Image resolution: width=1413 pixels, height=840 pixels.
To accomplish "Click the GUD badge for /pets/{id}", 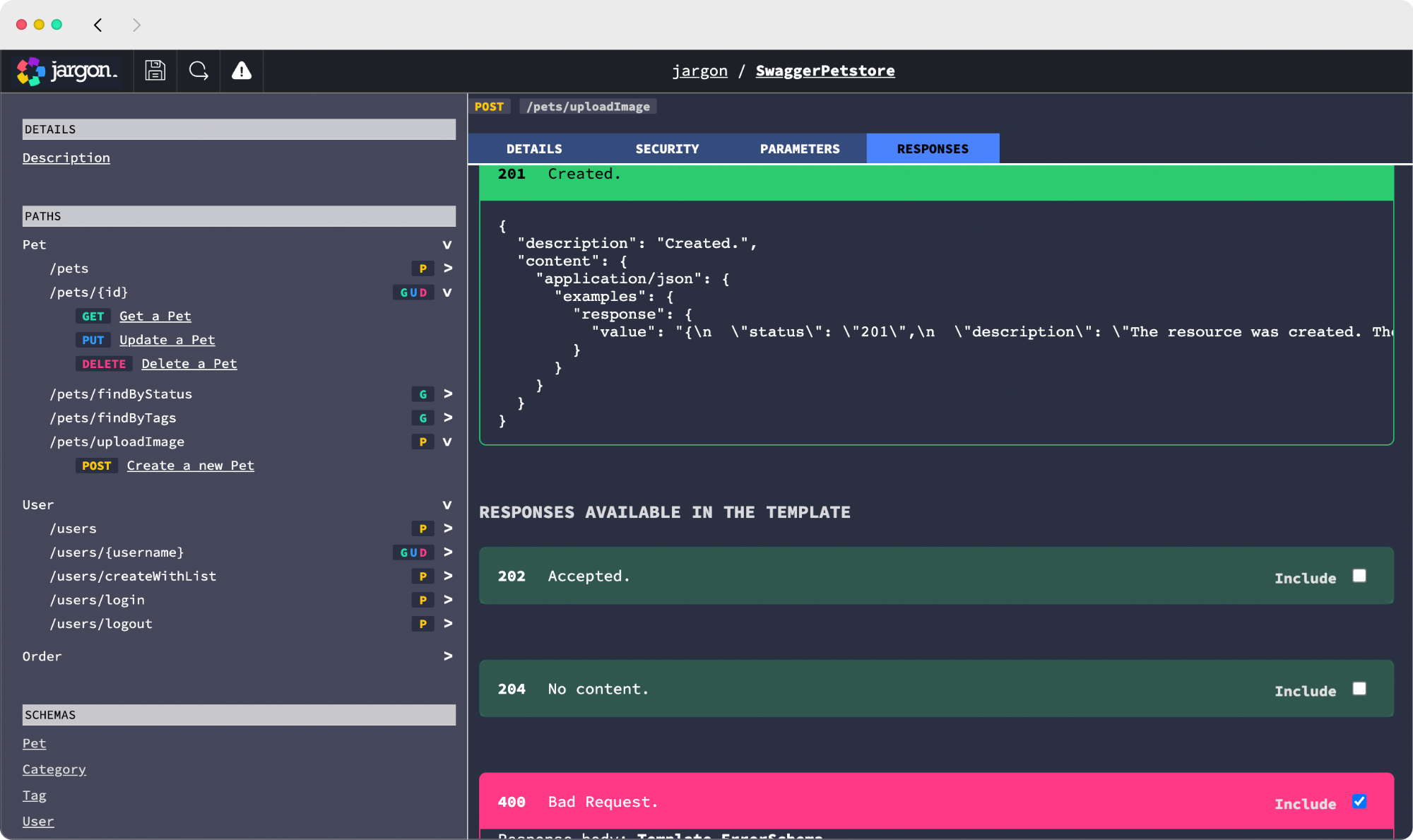I will [x=413, y=292].
